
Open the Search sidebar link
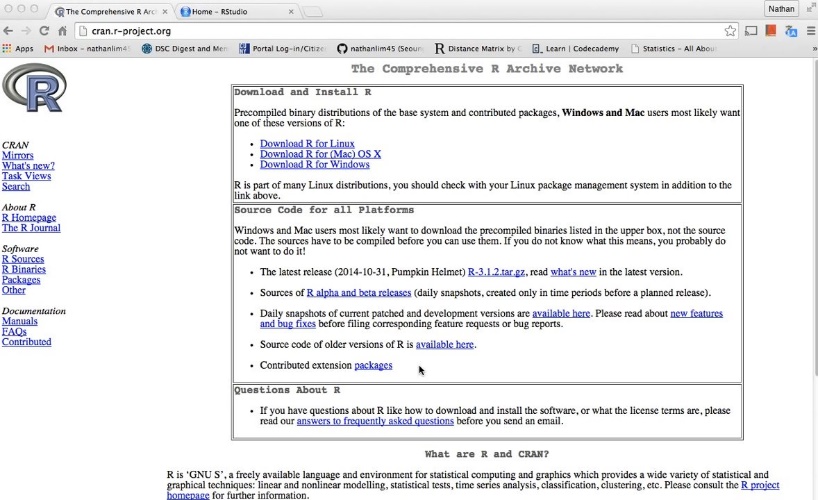pos(16,186)
